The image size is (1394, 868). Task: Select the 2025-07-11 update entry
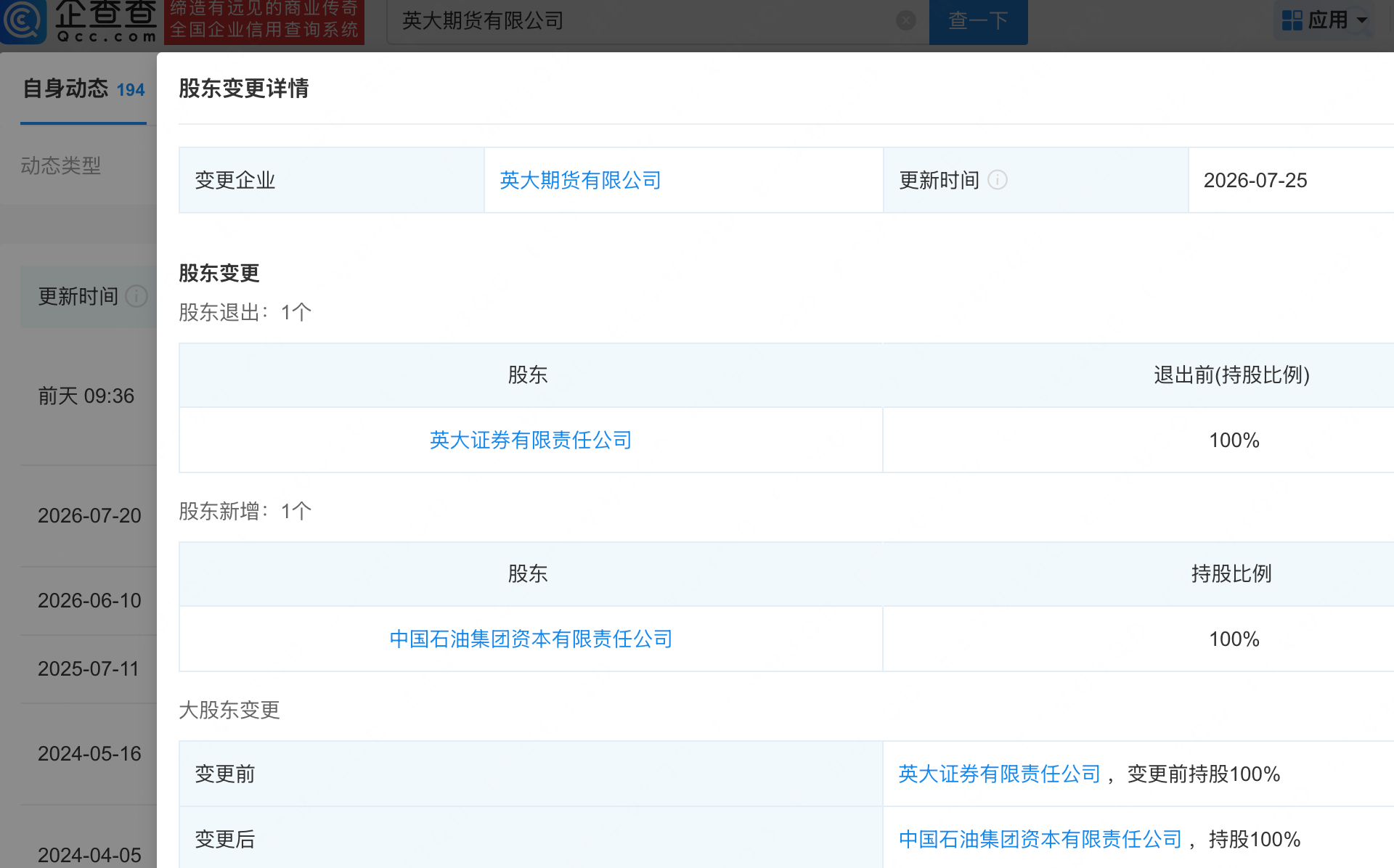point(89,668)
